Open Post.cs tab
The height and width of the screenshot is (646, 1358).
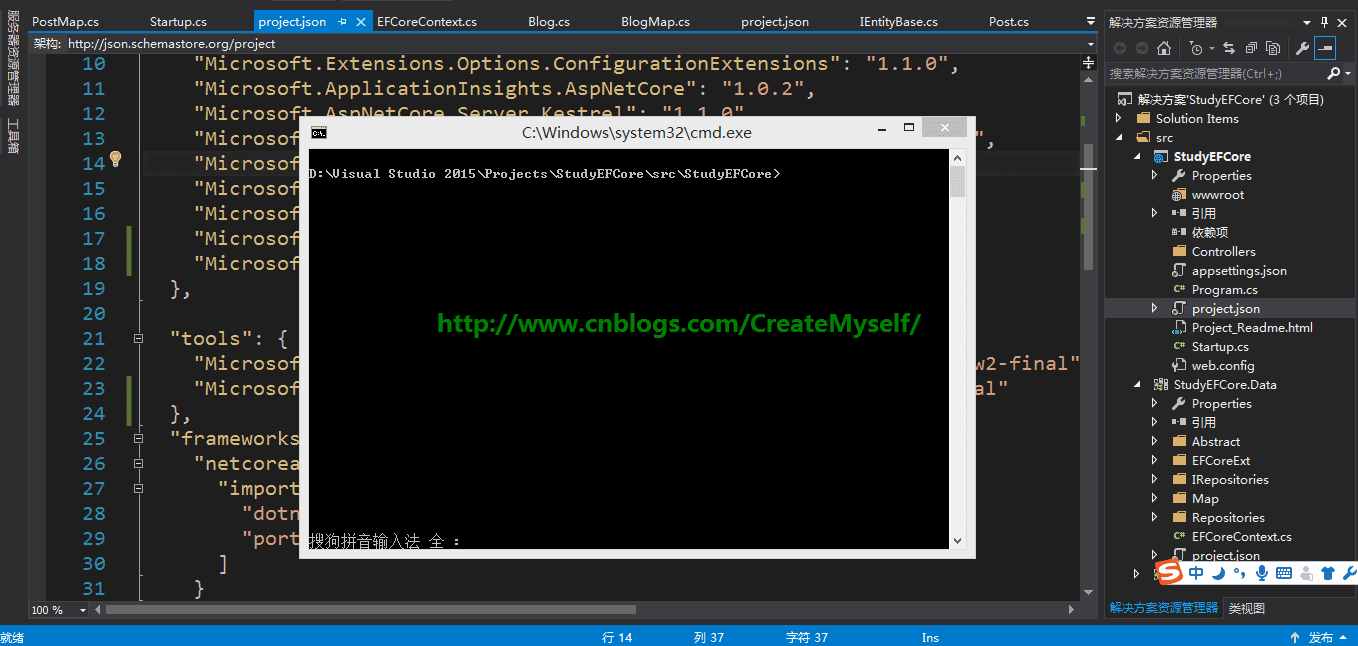click(1008, 21)
